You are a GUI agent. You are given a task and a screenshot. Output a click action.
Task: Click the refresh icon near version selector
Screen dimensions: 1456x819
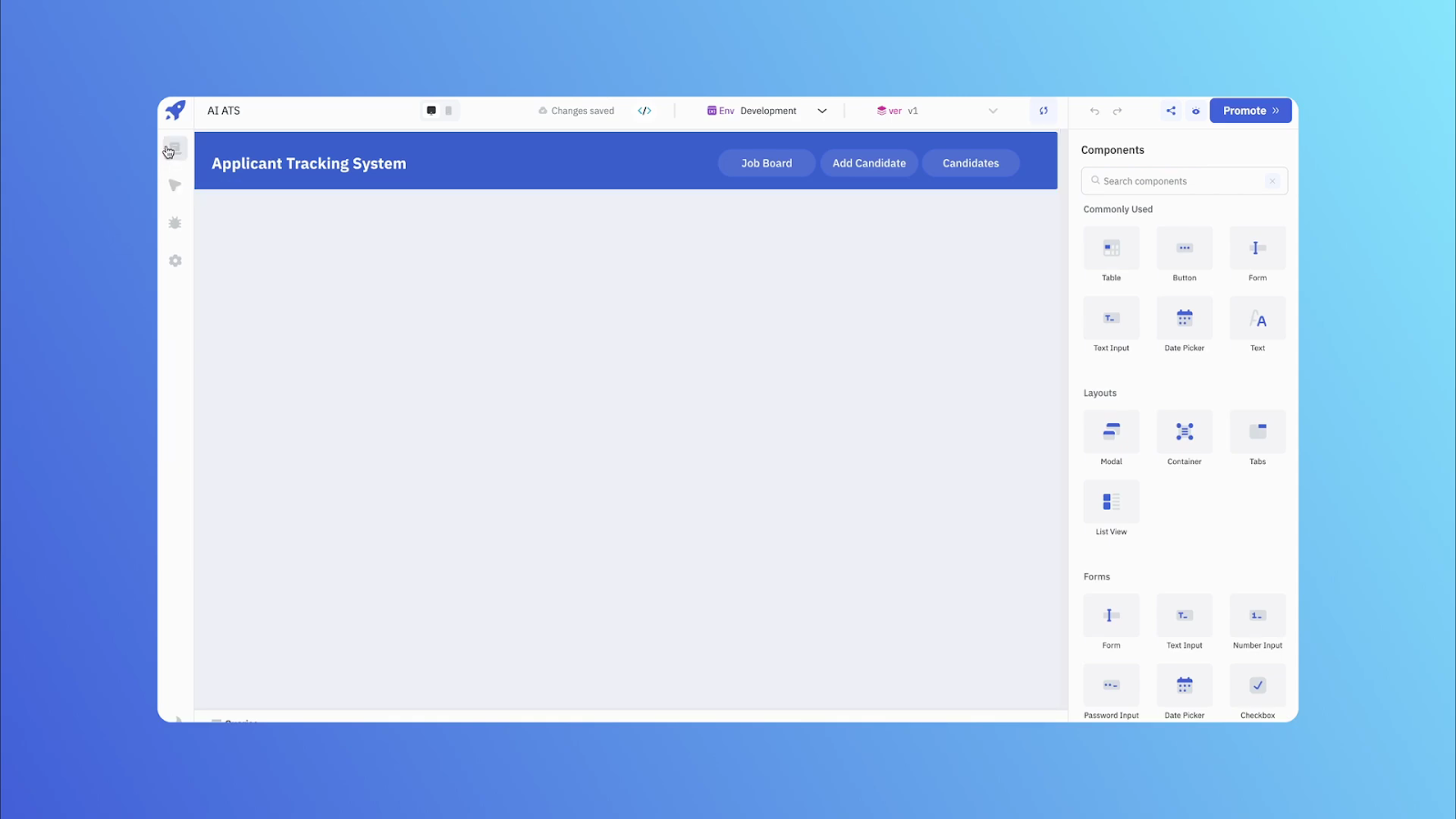coord(1043,110)
